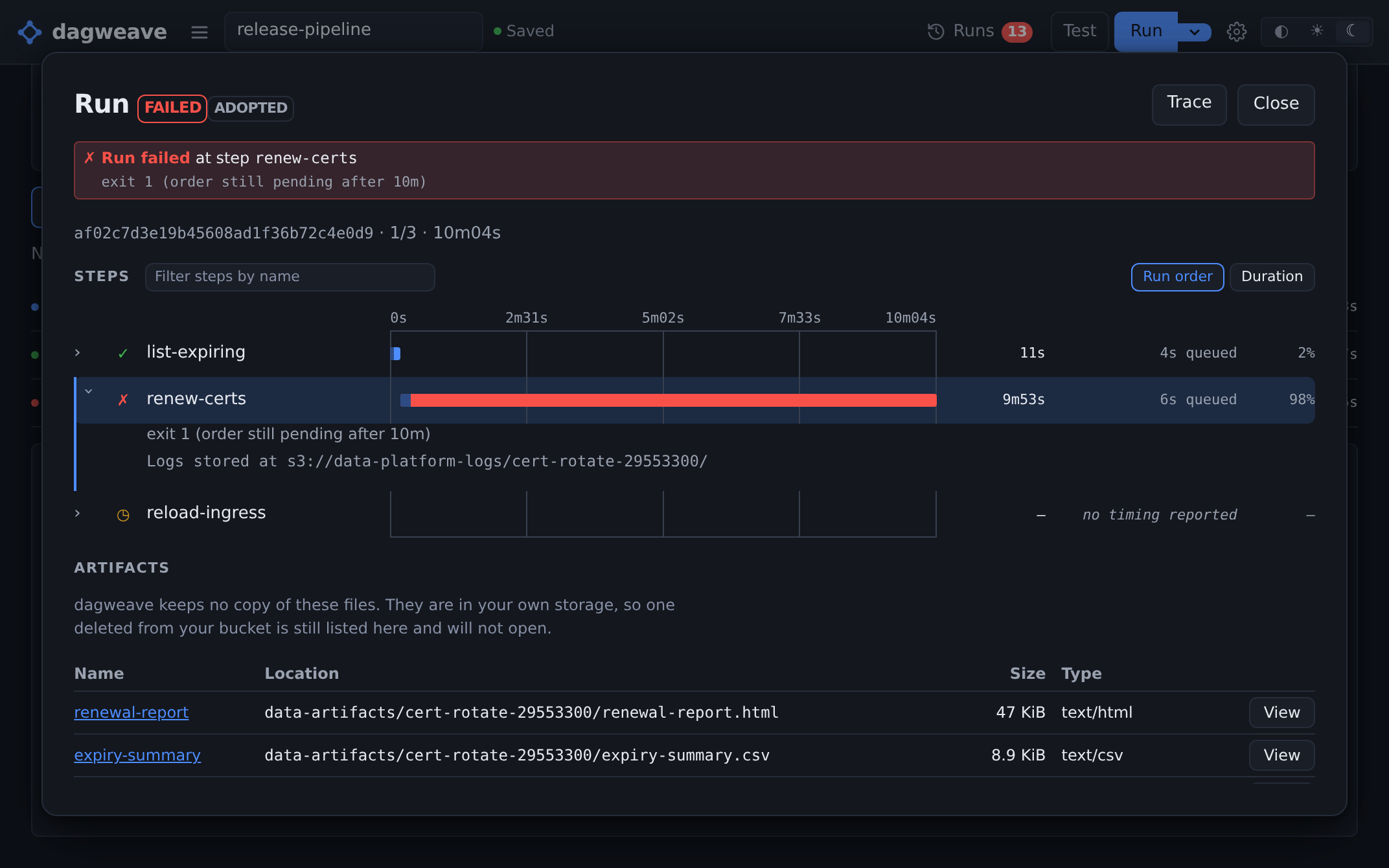Viewport: 1389px width, 868px height.
Task: Click 'no timing reported' text
Action: [x=1160, y=515]
